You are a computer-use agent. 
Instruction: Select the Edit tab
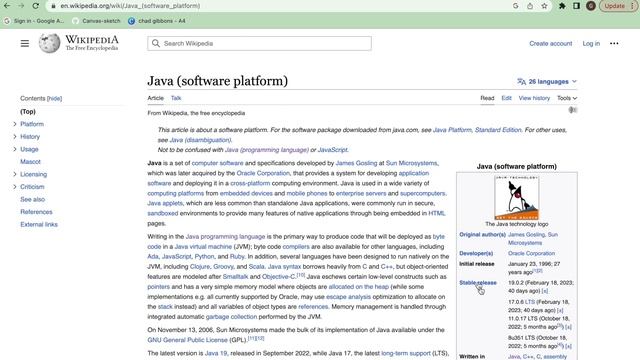(507, 98)
